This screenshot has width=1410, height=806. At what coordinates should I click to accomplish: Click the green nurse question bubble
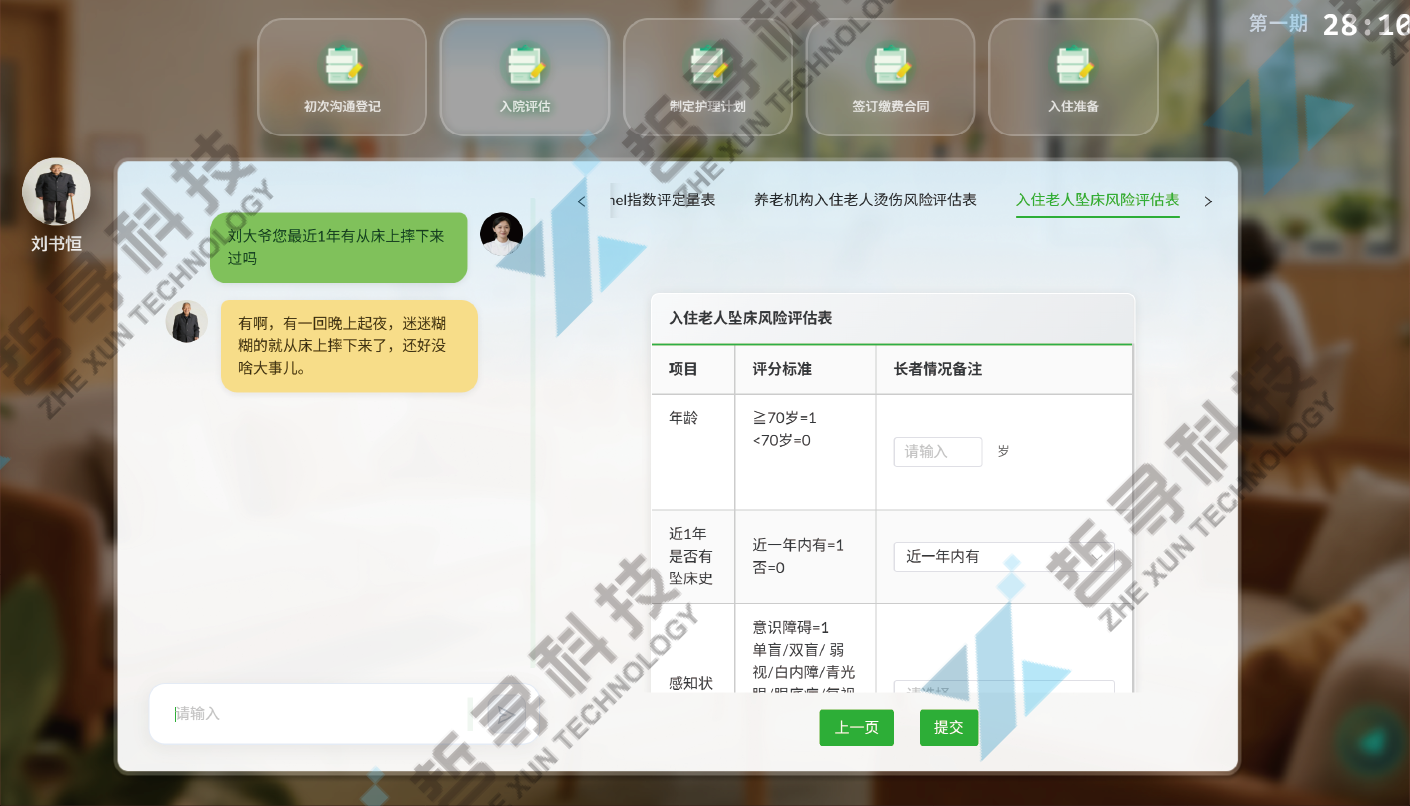tap(339, 247)
